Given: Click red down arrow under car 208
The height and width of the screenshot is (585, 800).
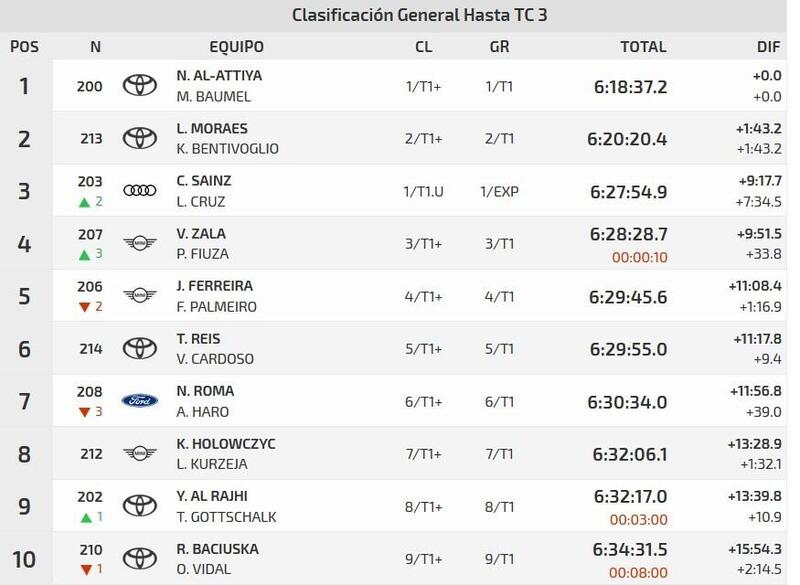Looking at the screenshot, I should (x=83, y=411).
